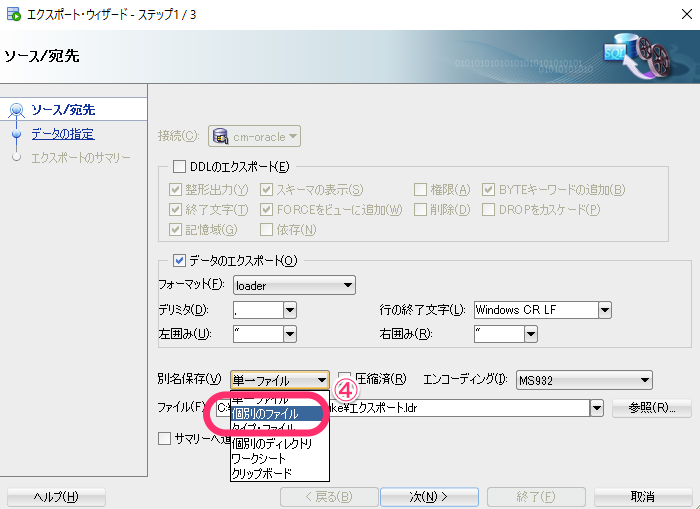Select ワークシート option in the list
The height and width of the screenshot is (509, 700).
[x=259, y=458]
